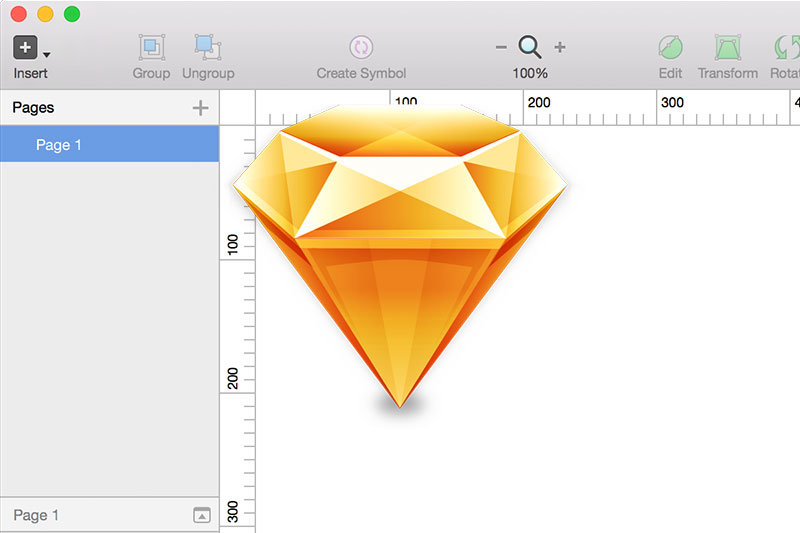The height and width of the screenshot is (533, 800).
Task: Click the 200 mark on horizontal ruler
Action: (539, 103)
